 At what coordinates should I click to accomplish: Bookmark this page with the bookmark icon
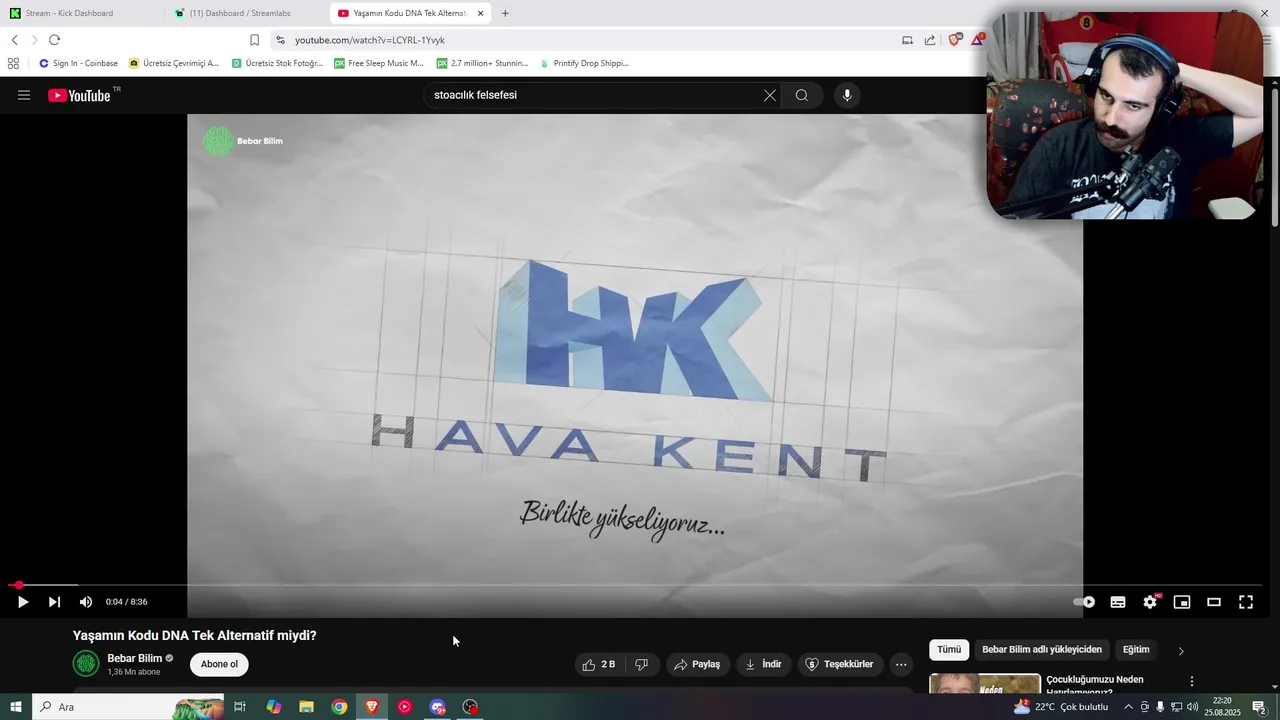(x=254, y=40)
